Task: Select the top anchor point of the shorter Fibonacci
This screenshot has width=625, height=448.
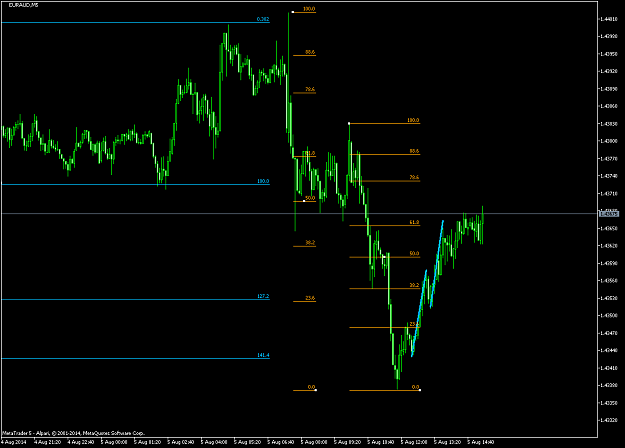Action: click(x=349, y=124)
